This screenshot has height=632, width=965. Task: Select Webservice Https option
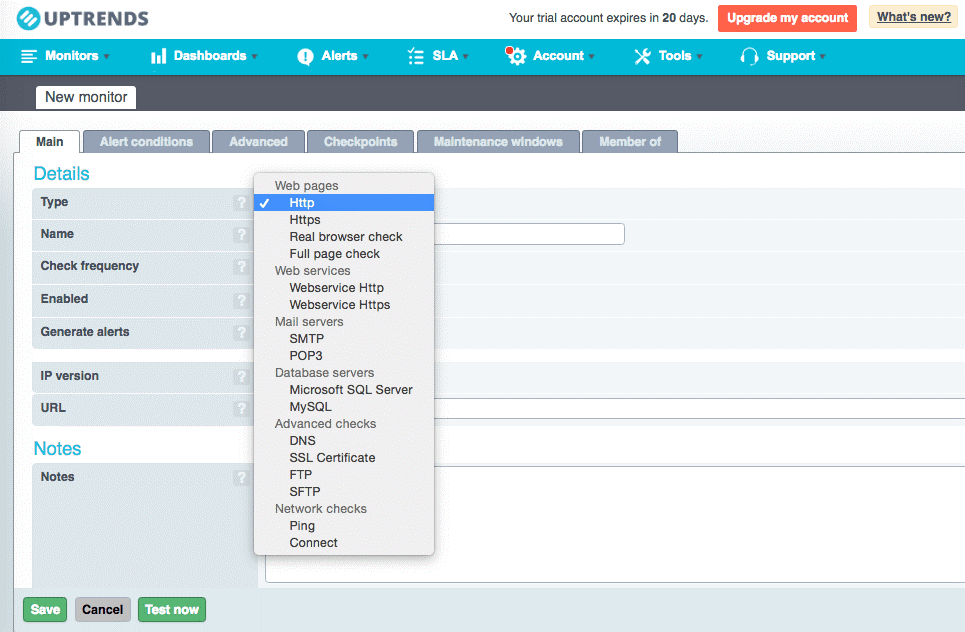coord(344,305)
